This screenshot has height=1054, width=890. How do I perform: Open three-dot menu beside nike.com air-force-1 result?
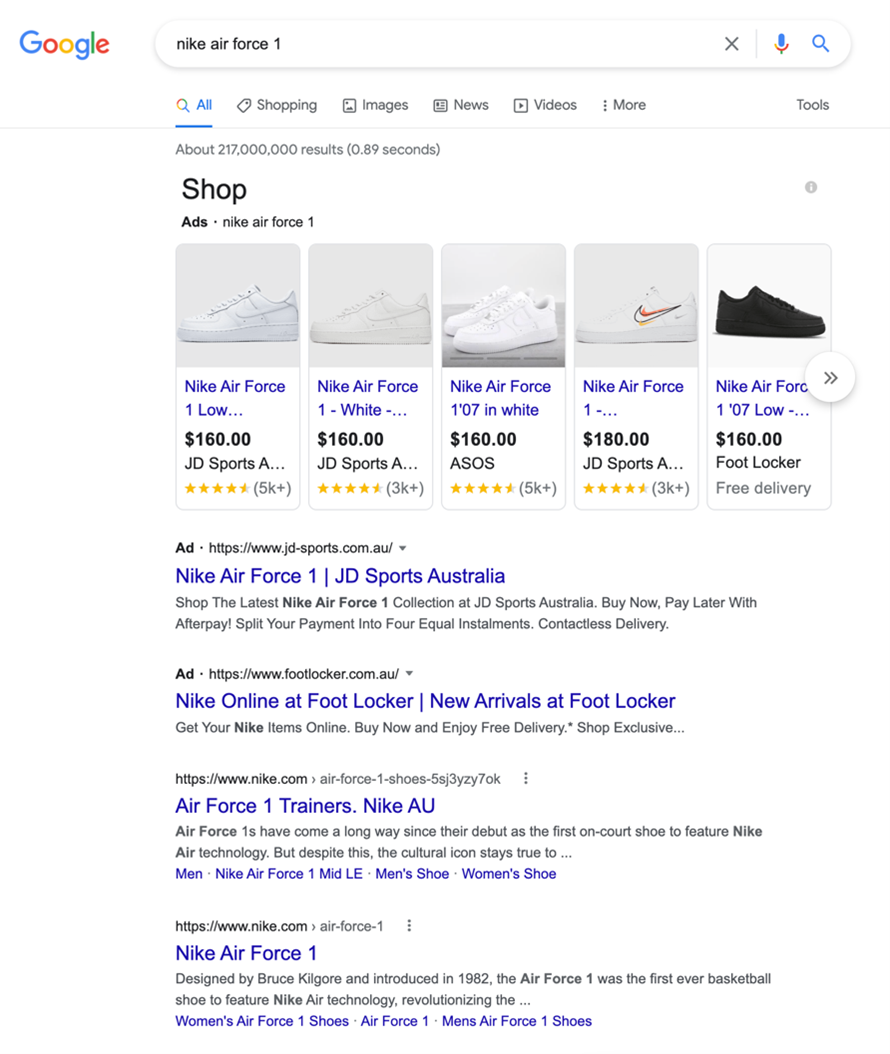pyautogui.click(x=409, y=926)
